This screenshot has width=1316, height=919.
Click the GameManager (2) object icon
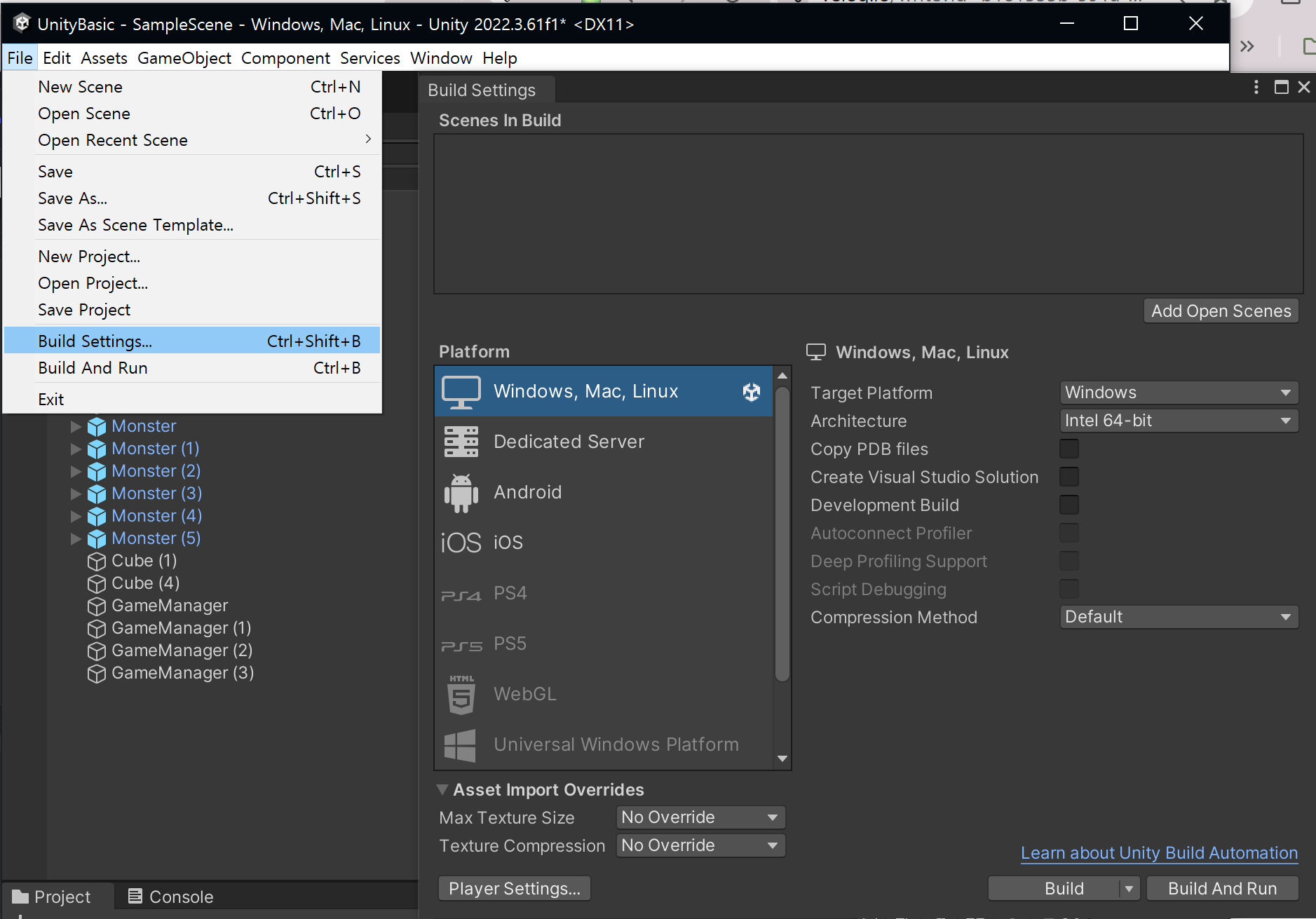[x=97, y=651]
